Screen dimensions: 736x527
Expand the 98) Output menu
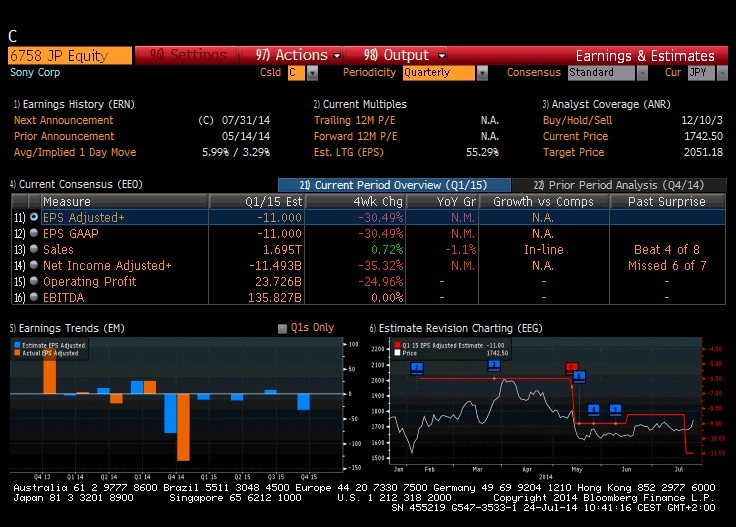[403, 55]
